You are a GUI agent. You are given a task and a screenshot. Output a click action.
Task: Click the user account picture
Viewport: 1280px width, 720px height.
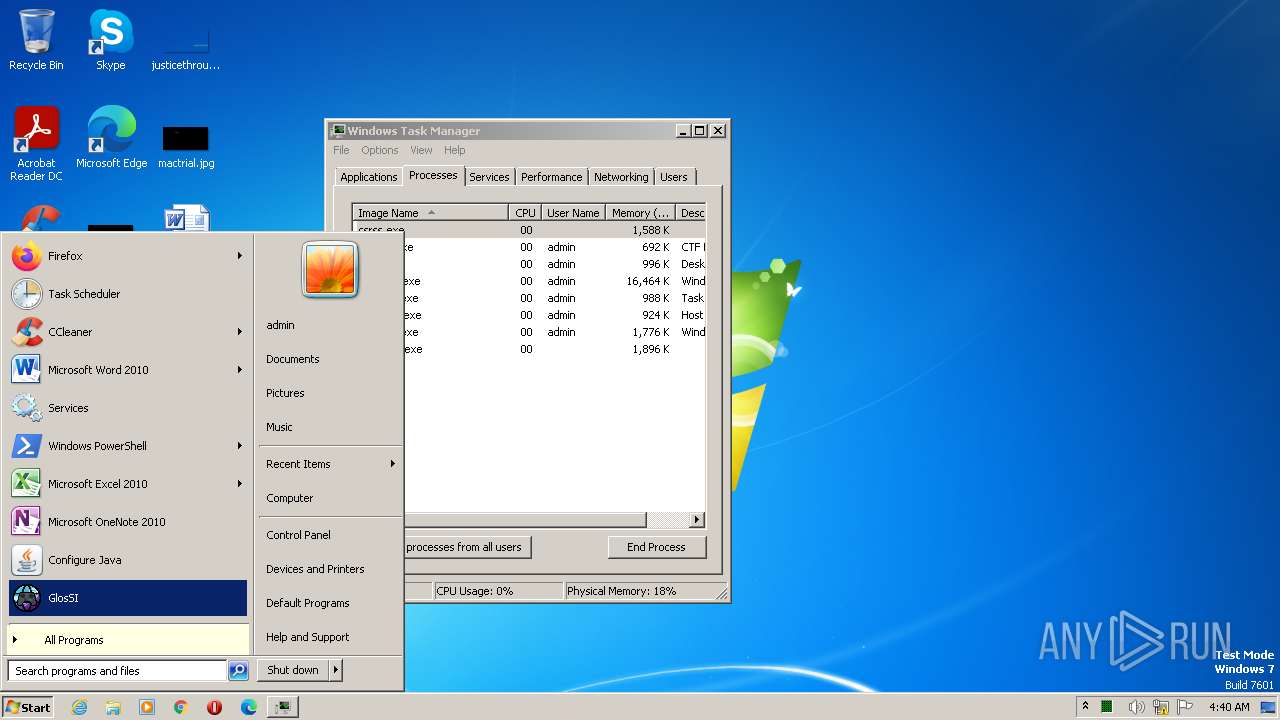tap(330, 269)
